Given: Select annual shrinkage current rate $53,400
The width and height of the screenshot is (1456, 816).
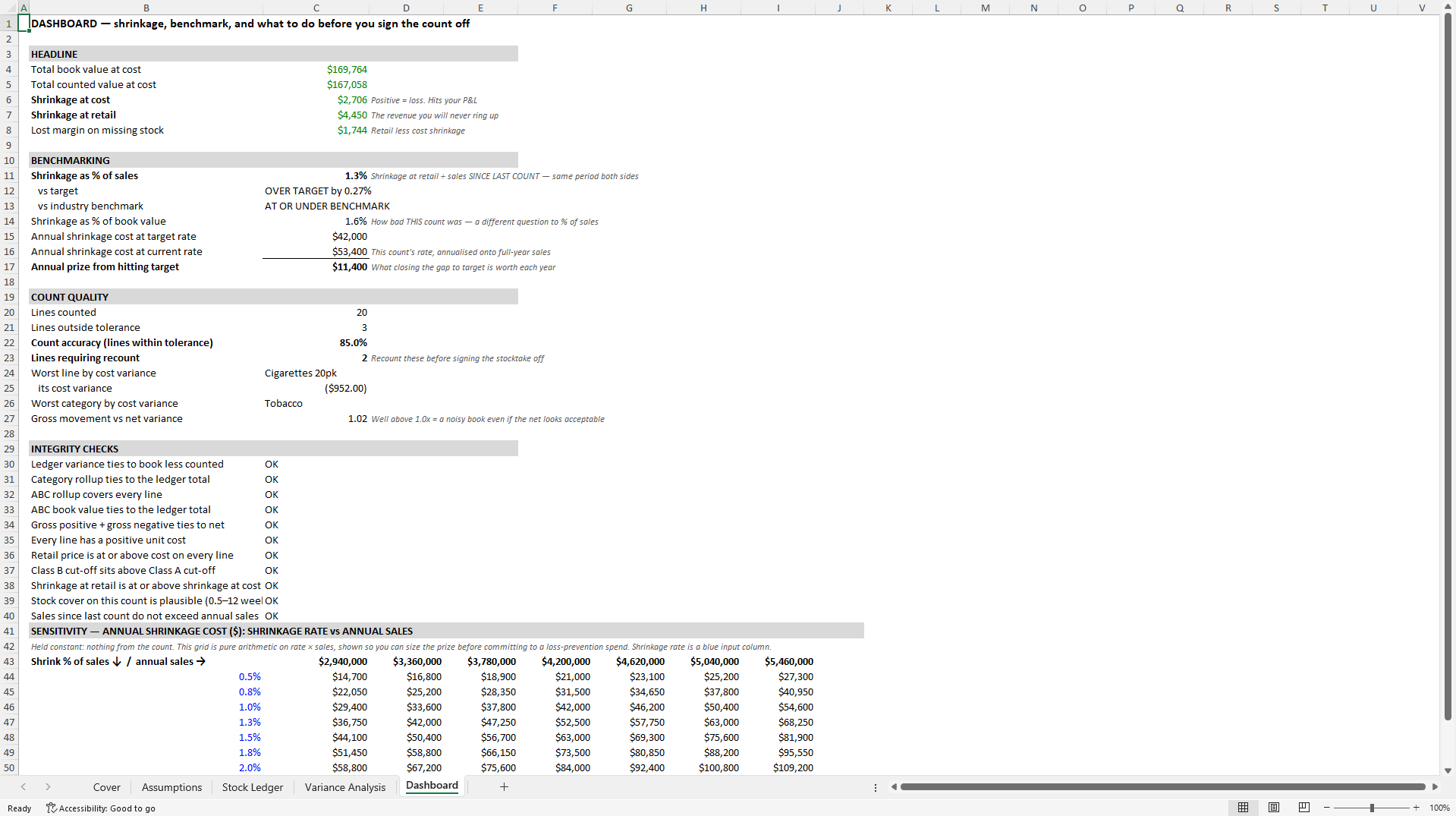Looking at the screenshot, I should (x=316, y=251).
